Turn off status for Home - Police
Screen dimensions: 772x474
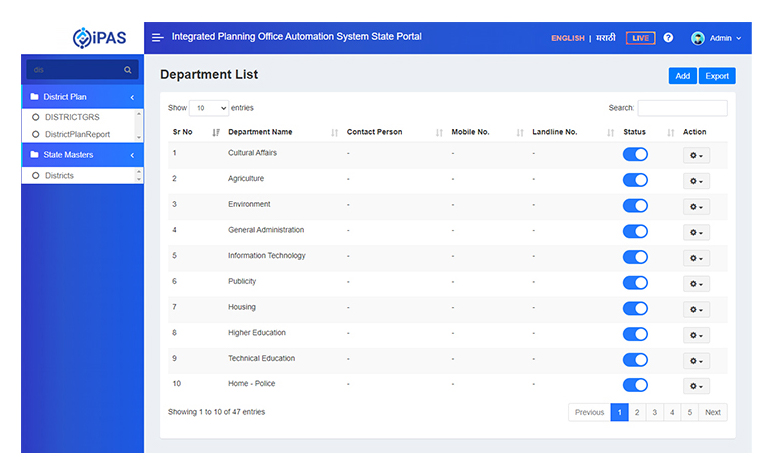pyautogui.click(x=635, y=385)
